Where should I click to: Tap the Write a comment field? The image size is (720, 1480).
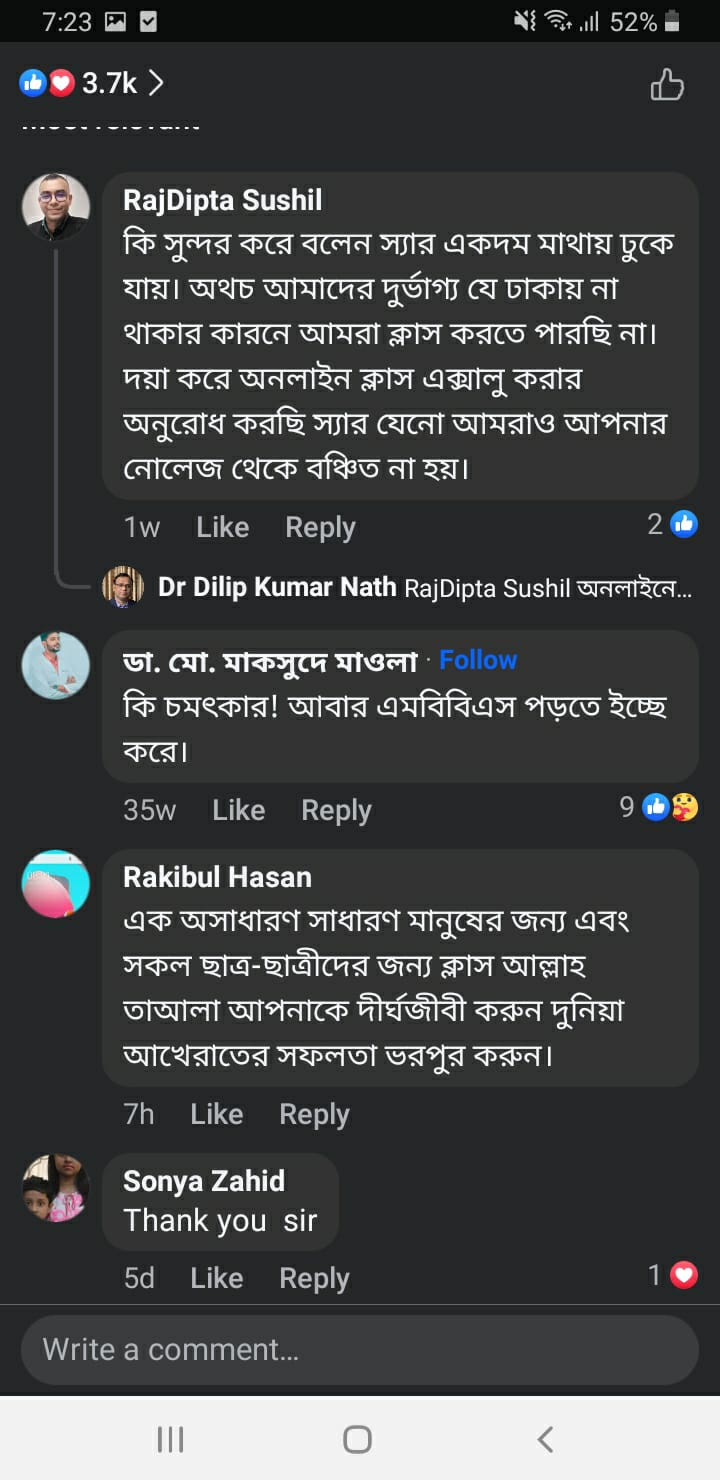click(x=360, y=1350)
